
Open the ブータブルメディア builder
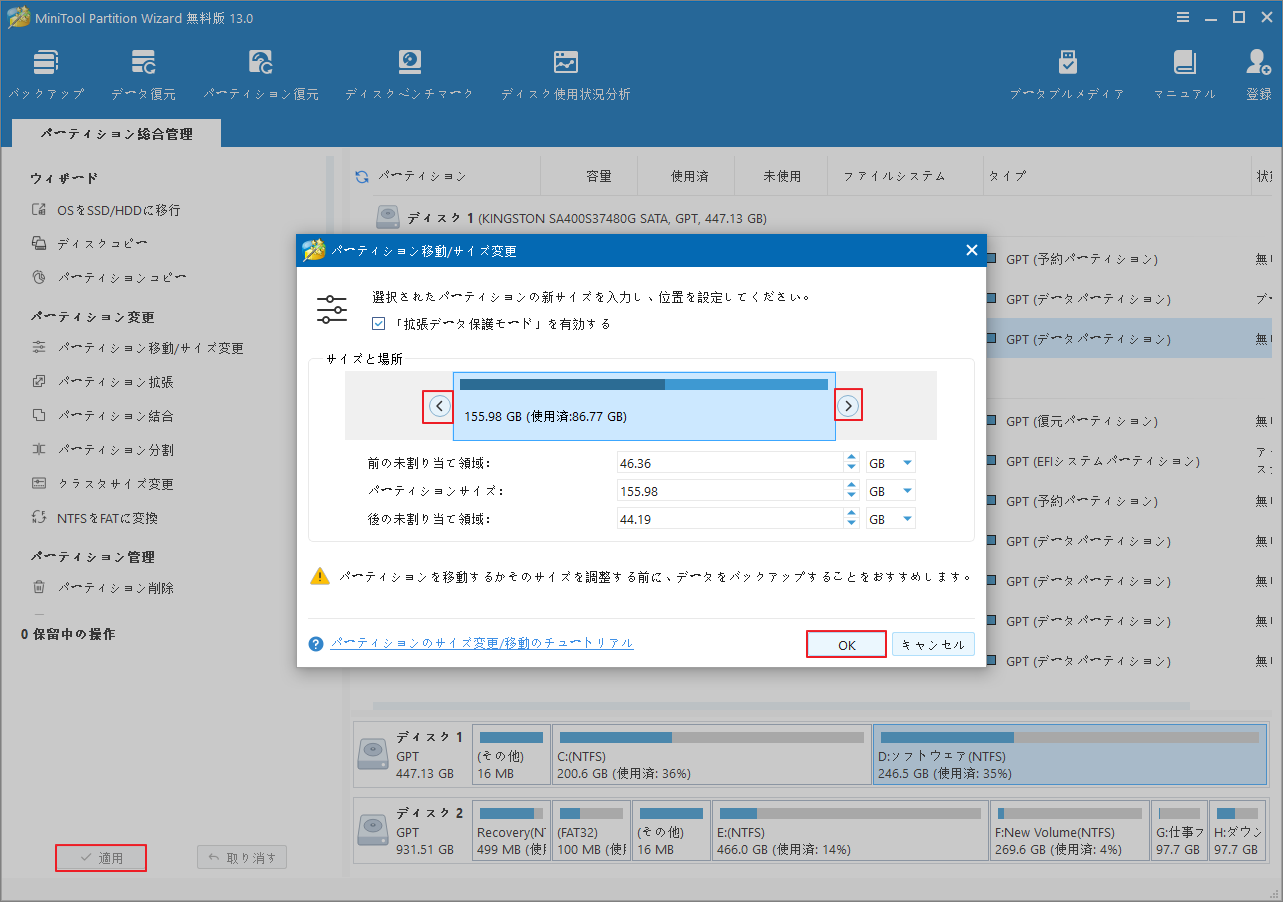pyautogui.click(x=1067, y=70)
